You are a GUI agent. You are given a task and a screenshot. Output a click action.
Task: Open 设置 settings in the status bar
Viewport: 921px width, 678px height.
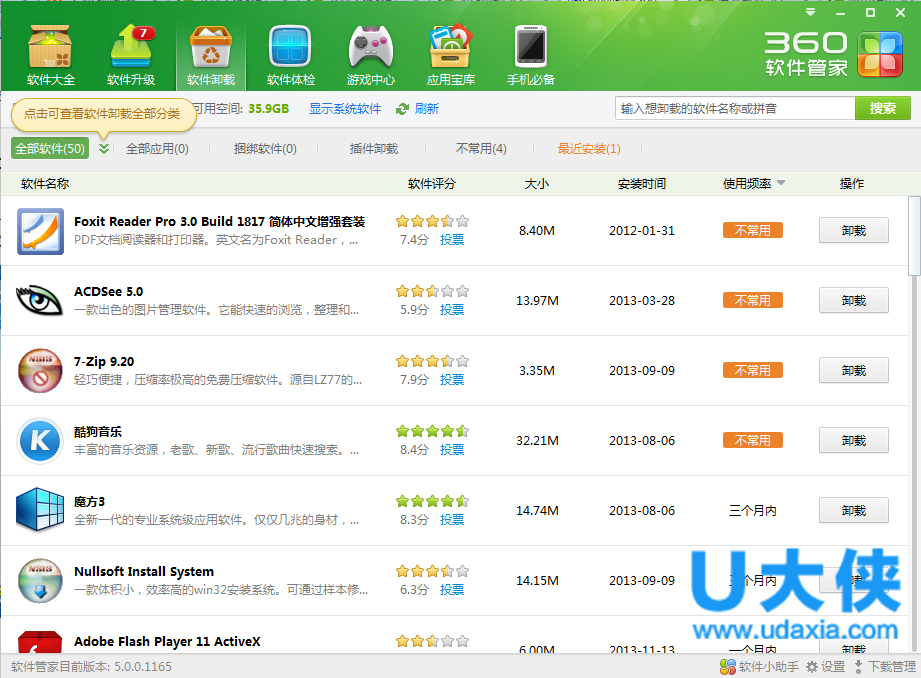tap(826, 667)
